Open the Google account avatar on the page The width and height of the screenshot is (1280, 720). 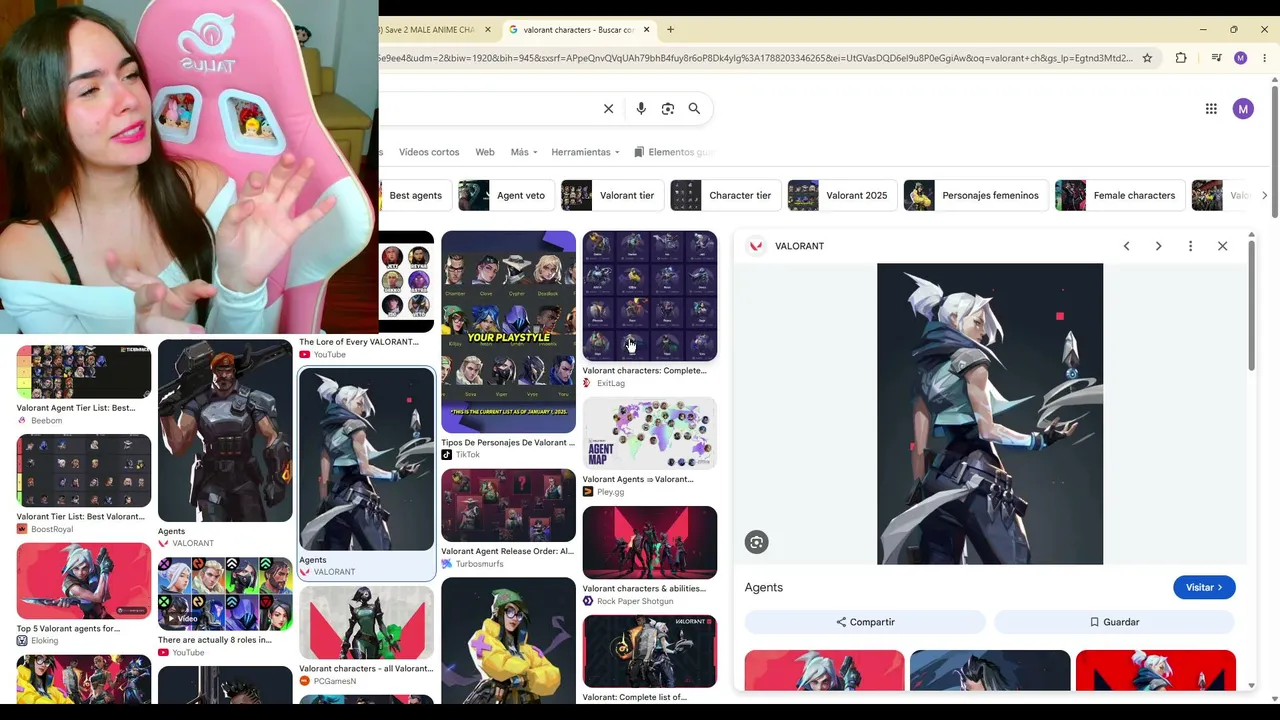tap(1243, 109)
